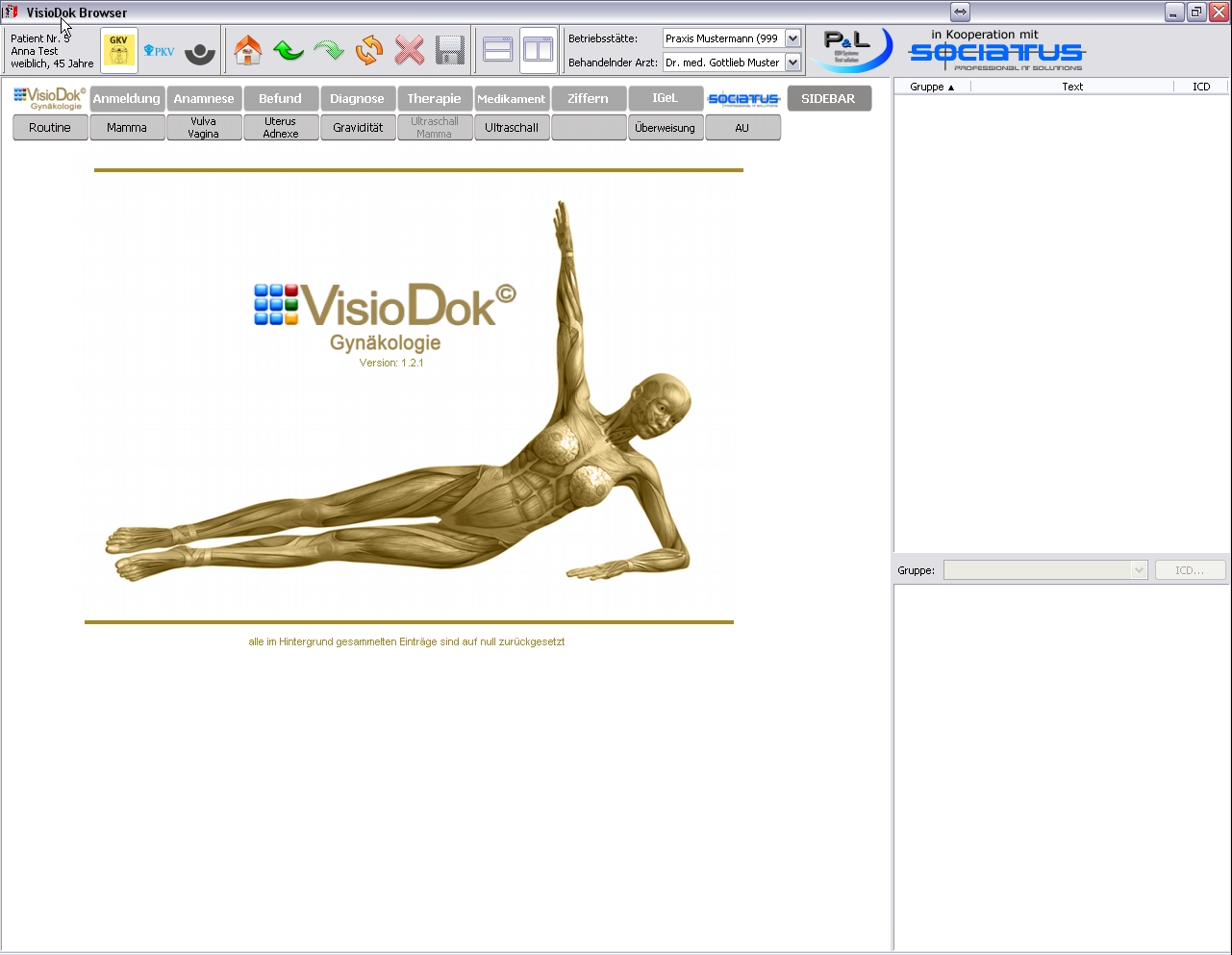Screen dimensions: 1232x955
Task: Expand the Behandelnder Arzt dropdown
Action: click(x=792, y=63)
